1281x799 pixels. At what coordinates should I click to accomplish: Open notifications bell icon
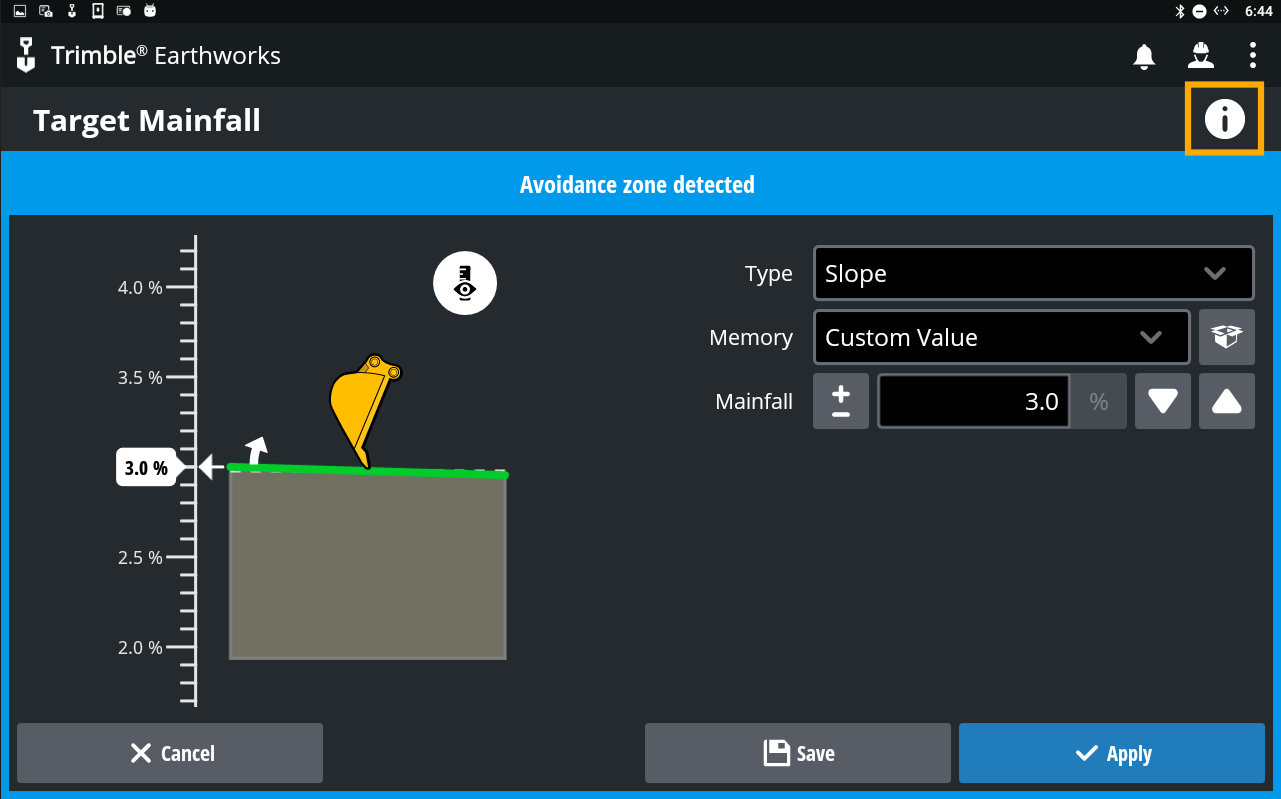(x=1144, y=56)
